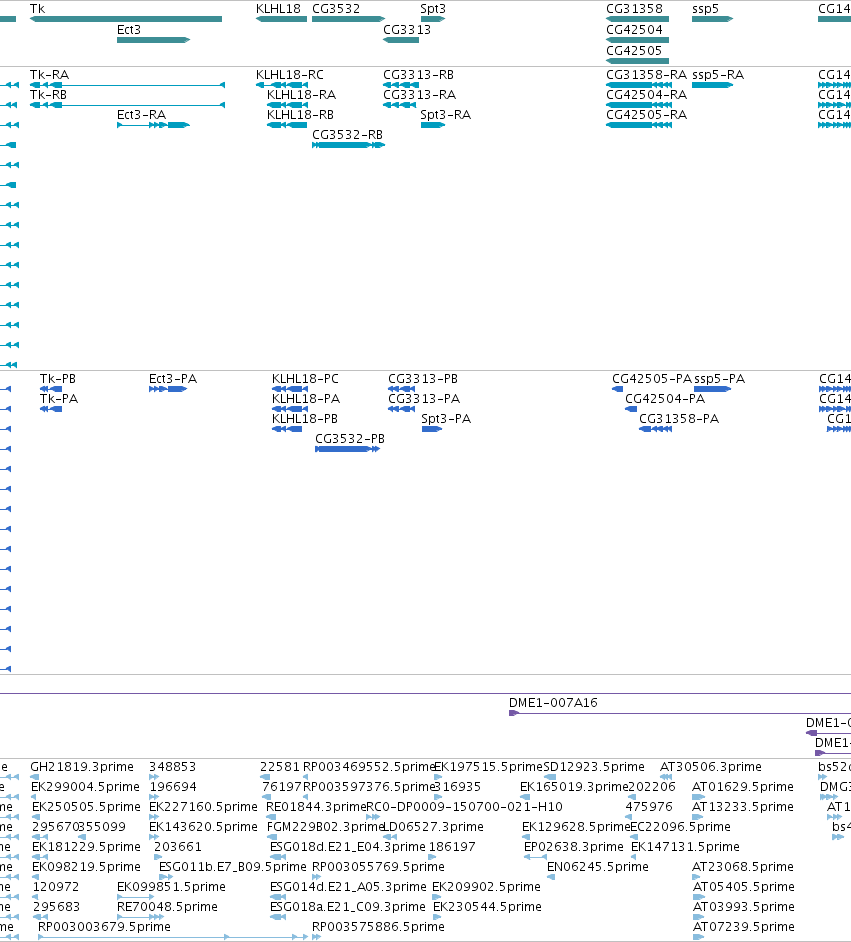Click the CG3532-PB protein label
The height and width of the screenshot is (942, 851).
point(350,439)
